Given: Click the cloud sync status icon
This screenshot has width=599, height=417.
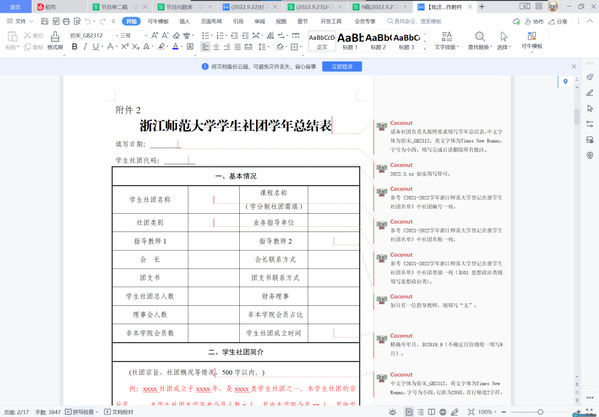Looking at the screenshot, I should tap(516, 21).
